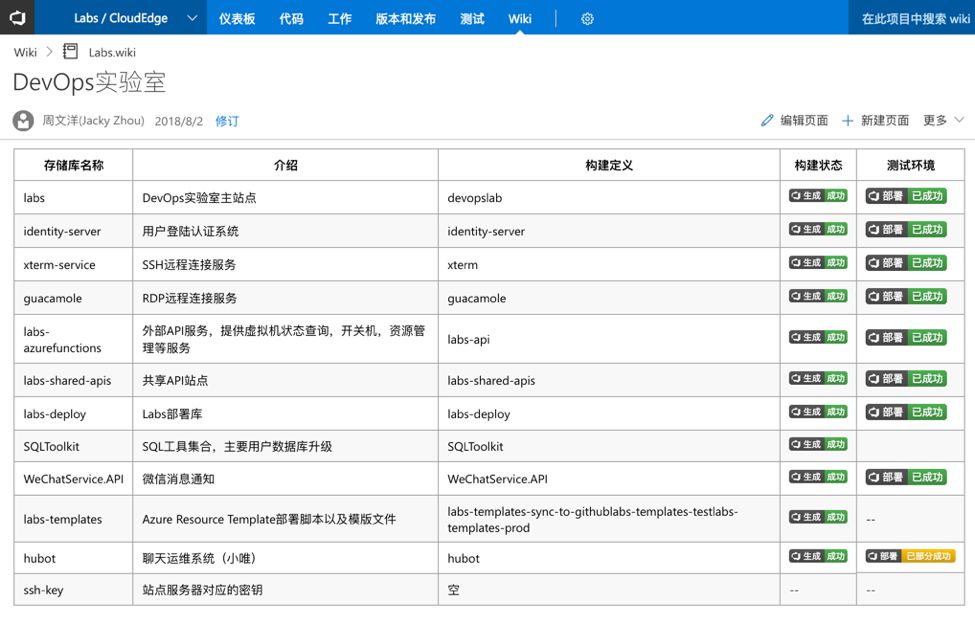The image size is (975, 625).
Task: Open build badge for identity-server row
Action: tap(818, 229)
